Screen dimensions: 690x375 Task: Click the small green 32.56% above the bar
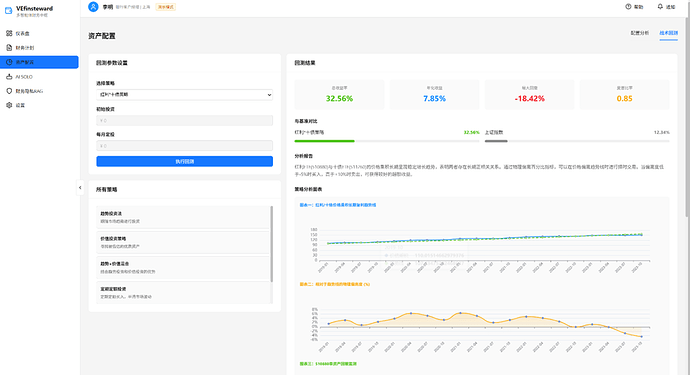(471, 132)
